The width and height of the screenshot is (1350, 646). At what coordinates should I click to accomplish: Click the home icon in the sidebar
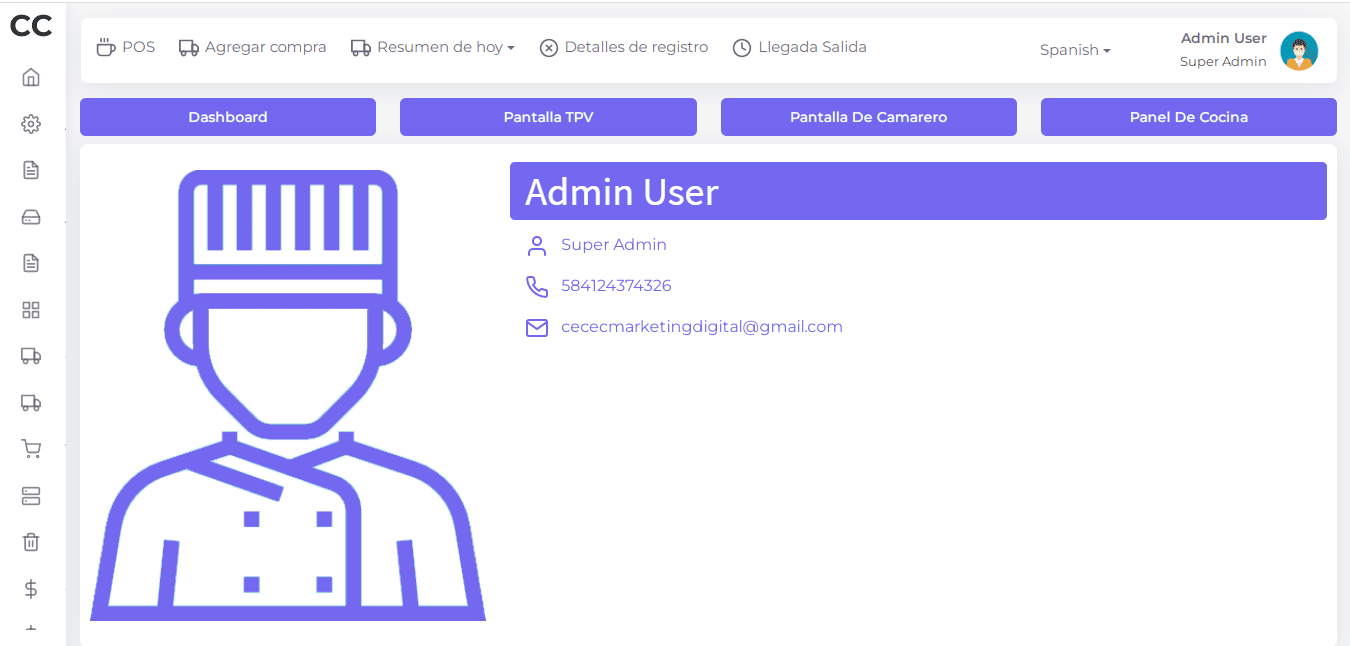[x=31, y=77]
